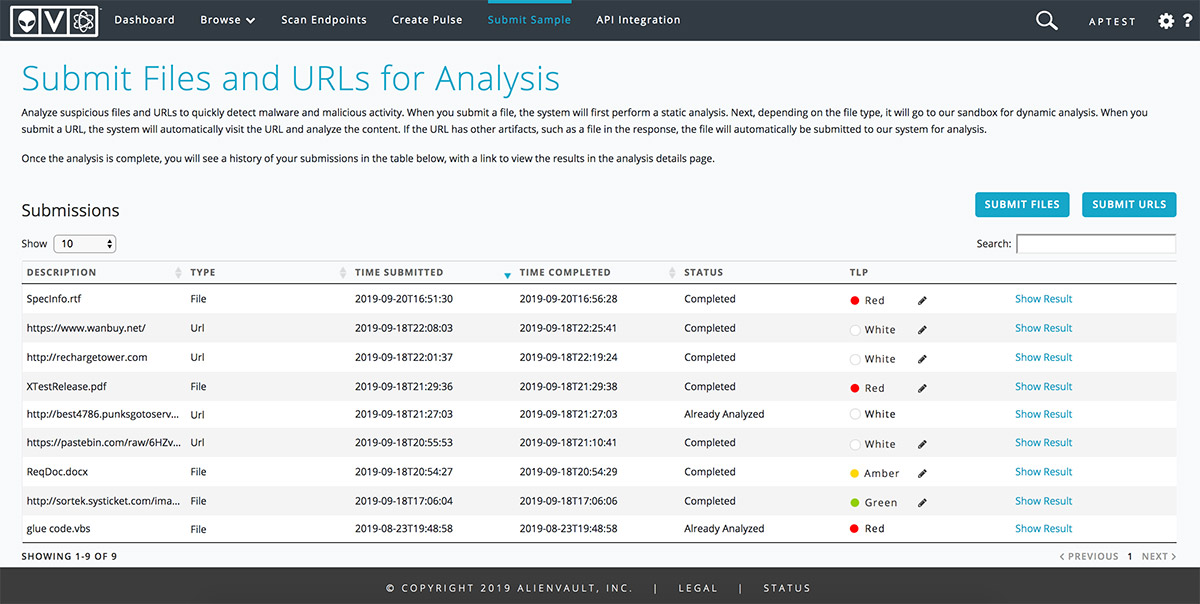
Task: Click the footer copyright 2019 AlienVault text
Action: [x=509, y=588]
